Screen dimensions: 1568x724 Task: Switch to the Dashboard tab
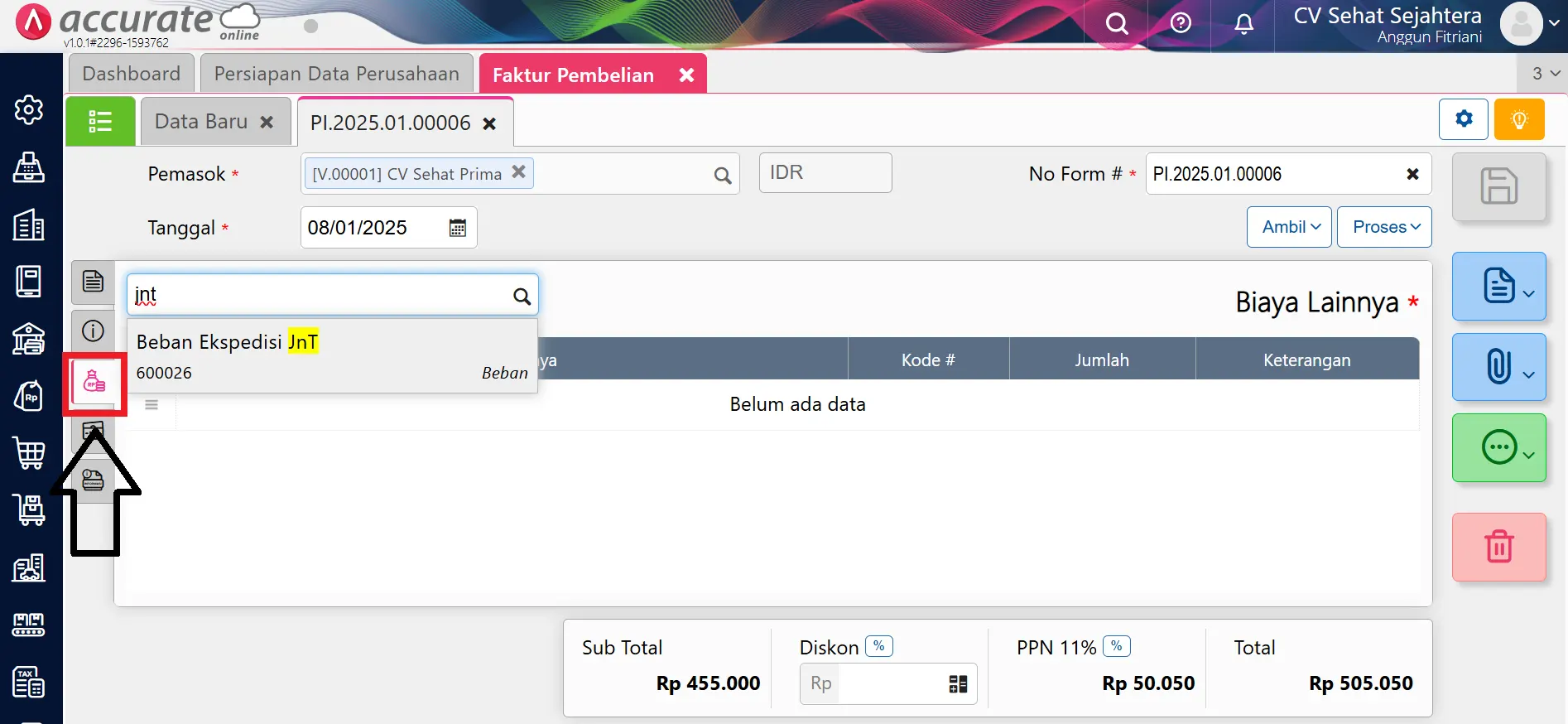point(131,74)
